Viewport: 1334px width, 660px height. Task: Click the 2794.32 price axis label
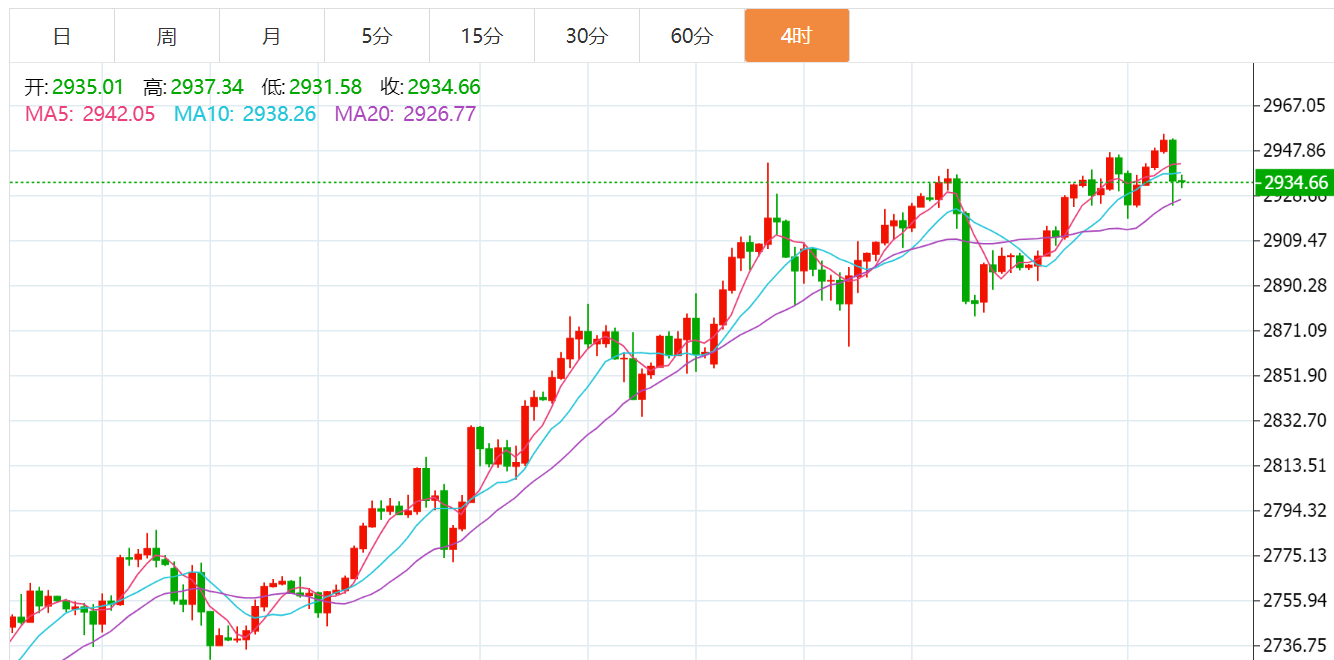[x=1294, y=510]
